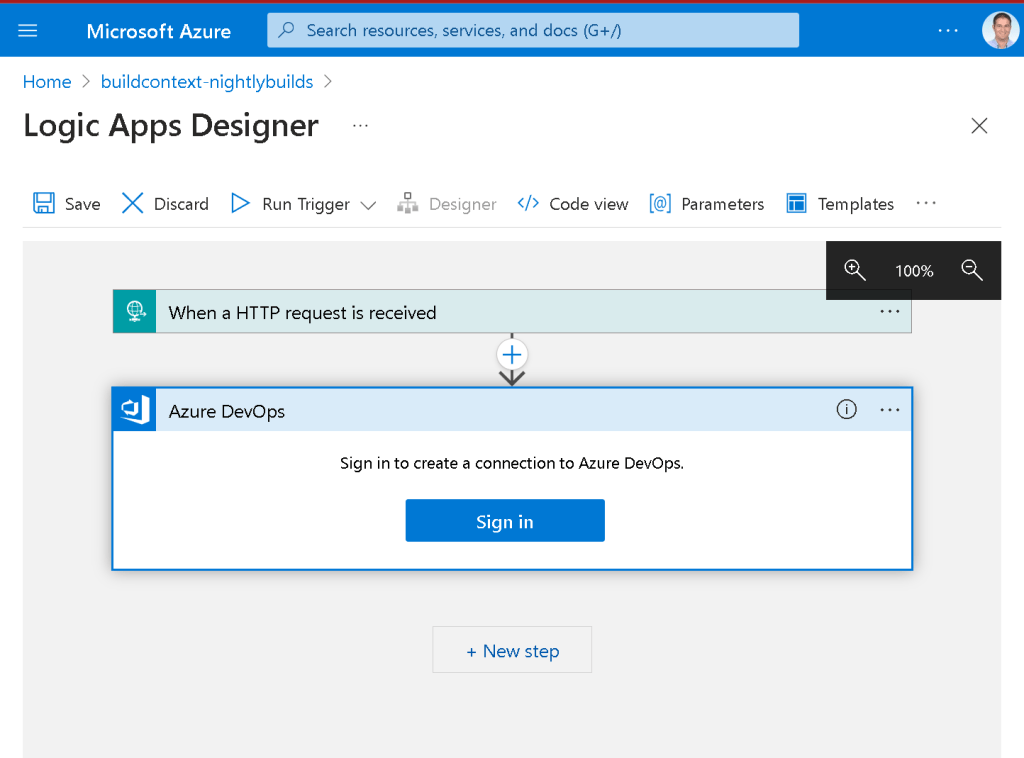The width and height of the screenshot is (1024, 758).
Task: Click the Run Trigger play icon
Action: coord(240,203)
